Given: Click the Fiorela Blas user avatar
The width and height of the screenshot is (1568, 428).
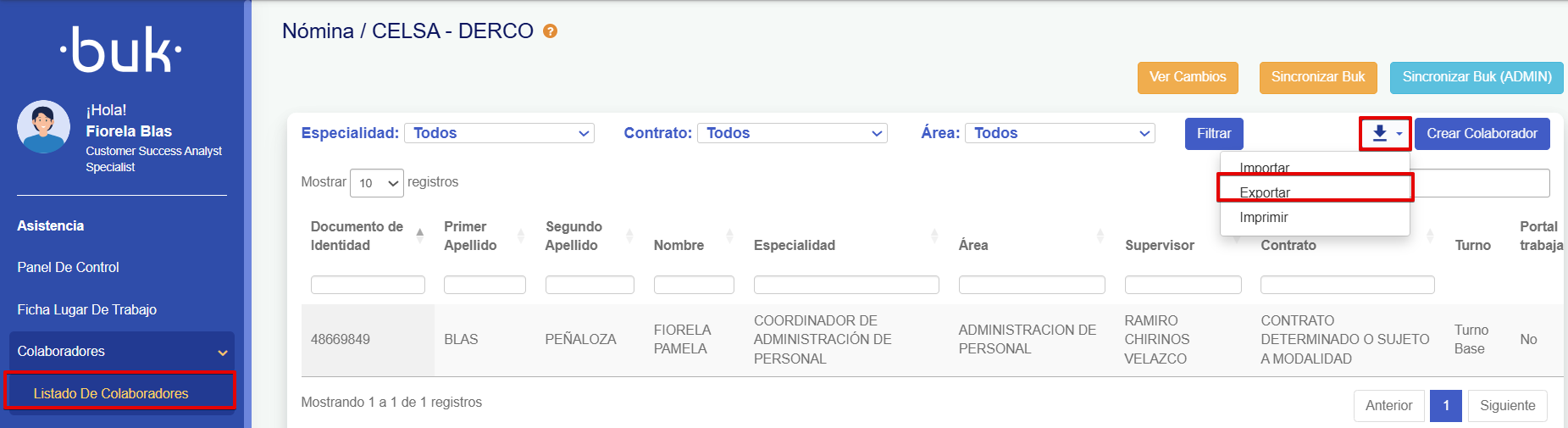Looking at the screenshot, I should tap(43, 127).
